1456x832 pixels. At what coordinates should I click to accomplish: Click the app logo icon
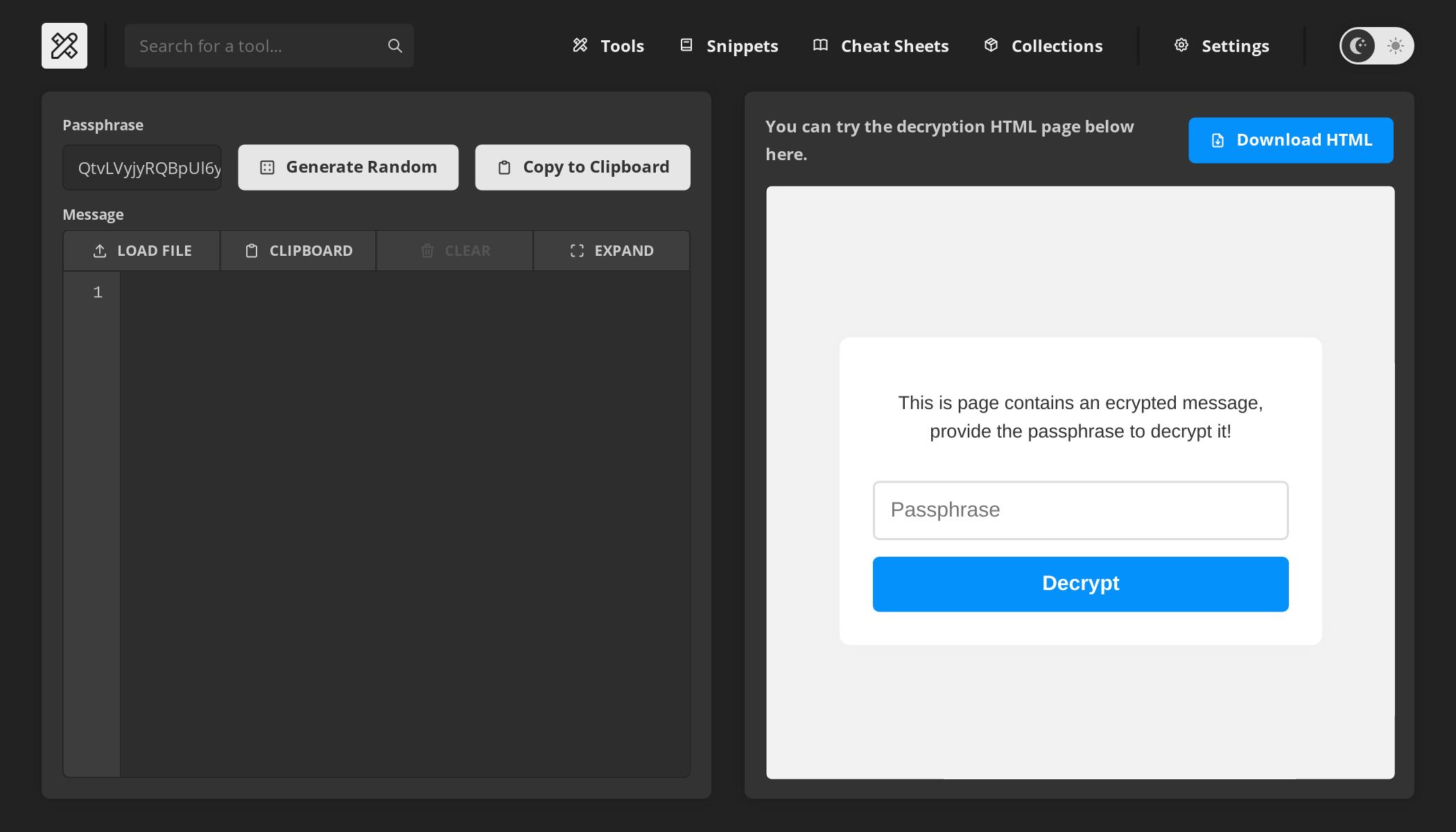point(64,46)
